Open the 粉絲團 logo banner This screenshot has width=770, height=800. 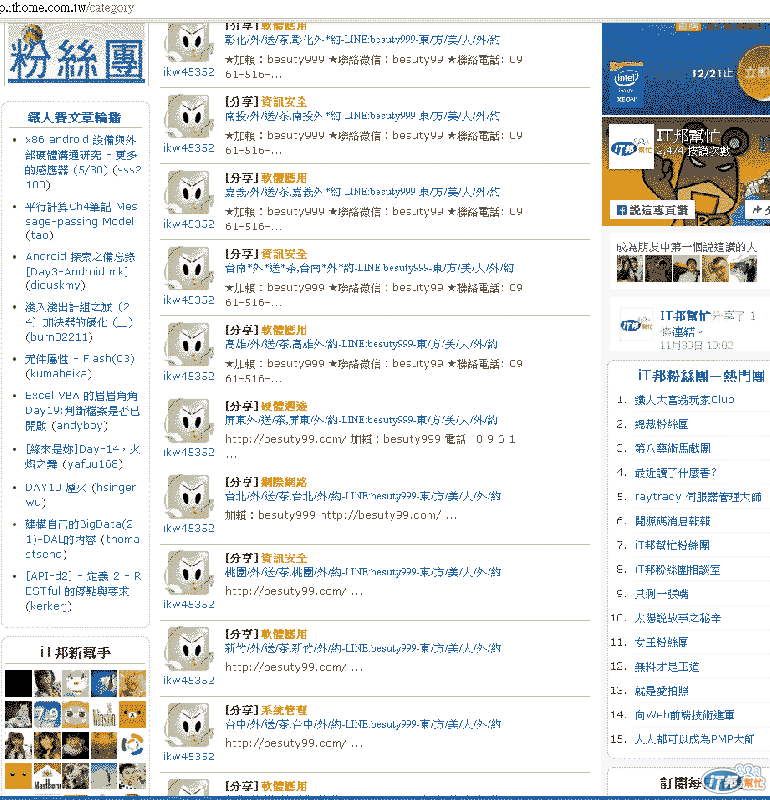[x=77, y=54]
